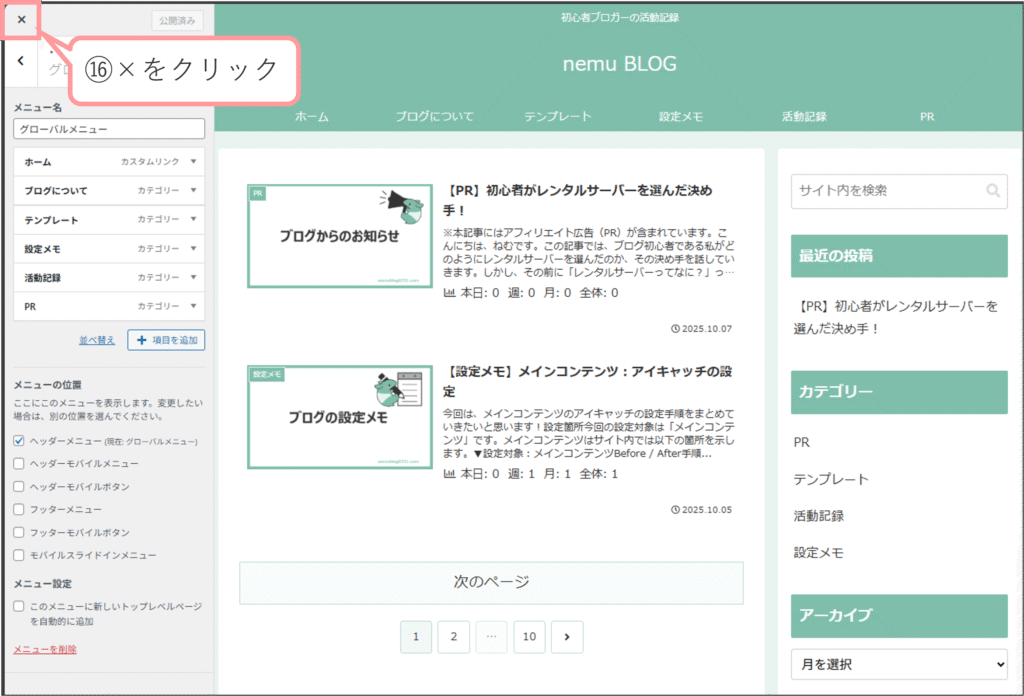Click the search magnifier icon in sidebar
The width and height of the screenshot is (1024, 696).
point(992,190)
